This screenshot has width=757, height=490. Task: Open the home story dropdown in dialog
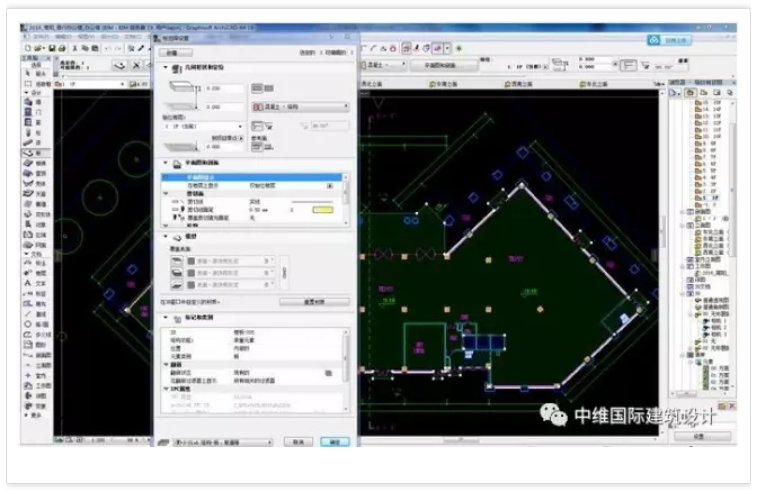[x=203, y=126]
